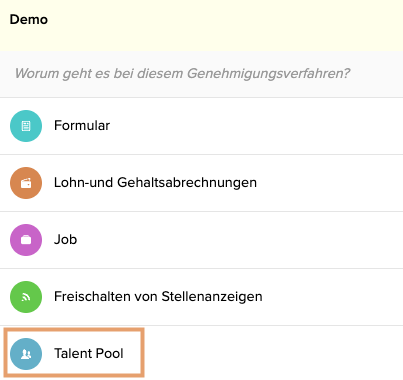Click the orange wallet payroll icon
Image resolution: width=403 pixels, height=380 pixels.
pyautogui.click(x=26, y=183)
